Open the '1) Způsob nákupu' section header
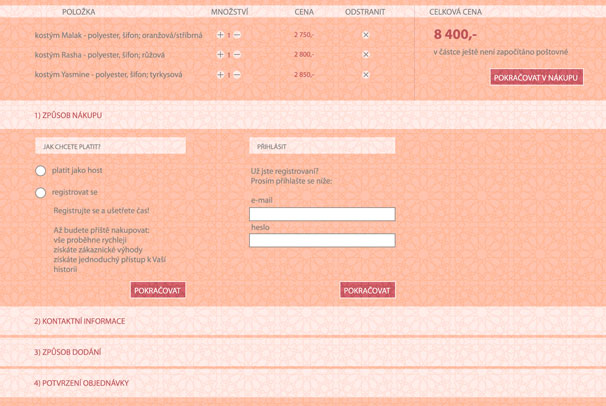Viewport: 606px width, 406px height. pyautogui.click(x=68, y=115)
